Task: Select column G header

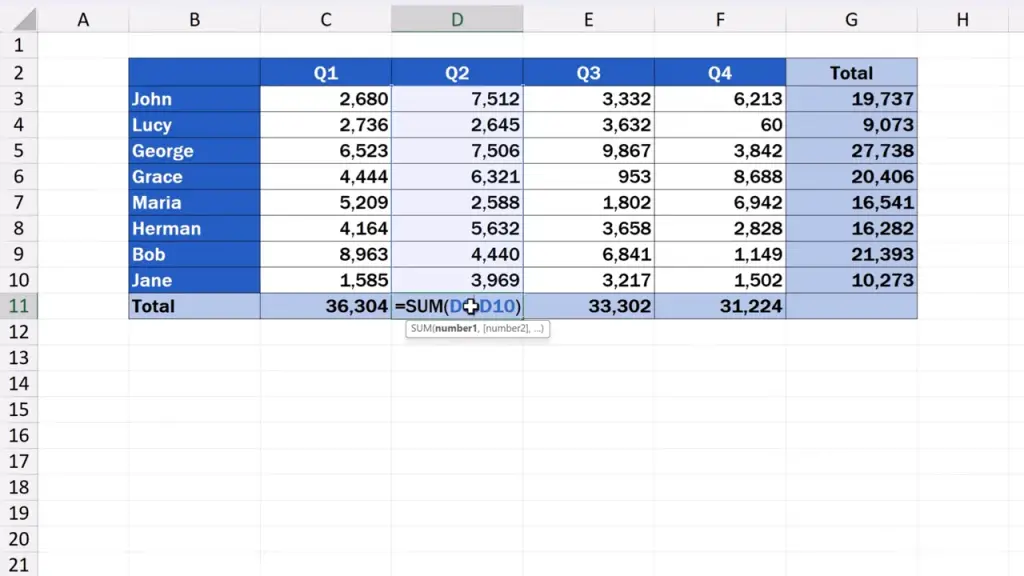Action: click(851, 19)
